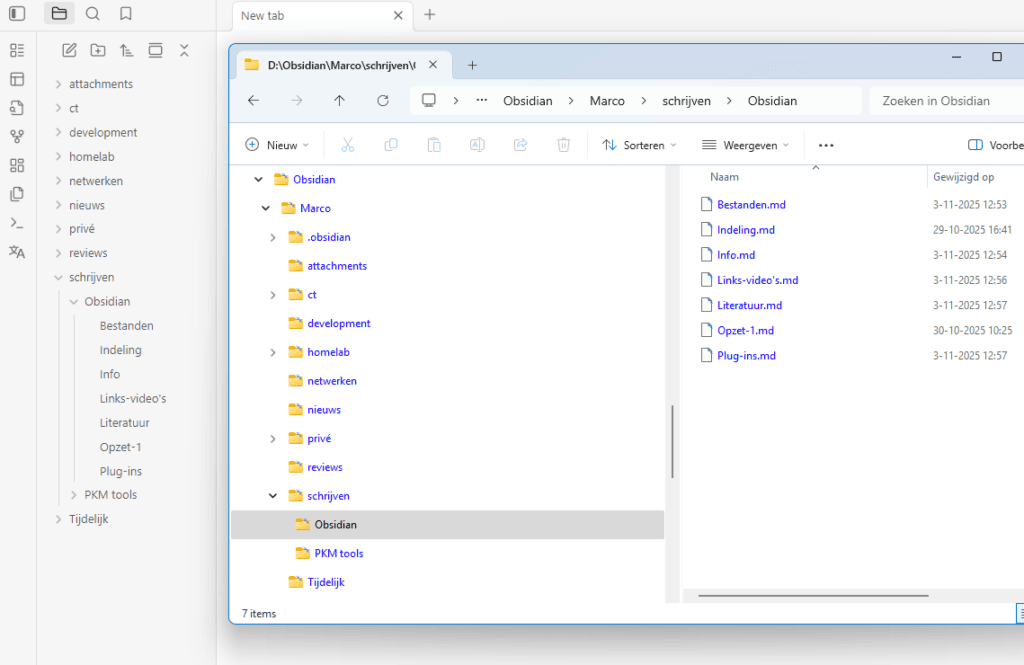Image resolution: width=1024 pixels, height=665 pixels.
Task: Select the Links-video's.md file in Explorer
Action: pos(758,280)
